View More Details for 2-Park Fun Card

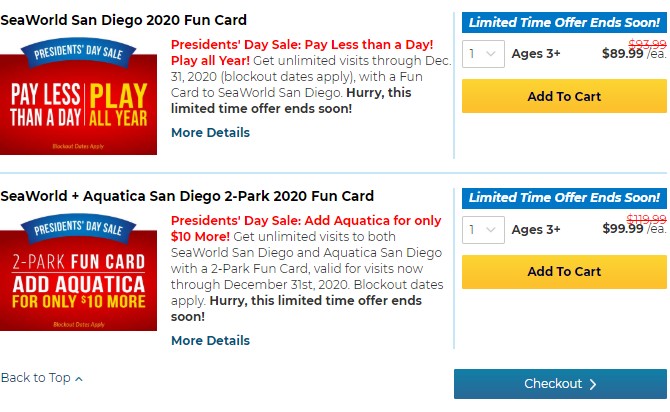point(210,341)
